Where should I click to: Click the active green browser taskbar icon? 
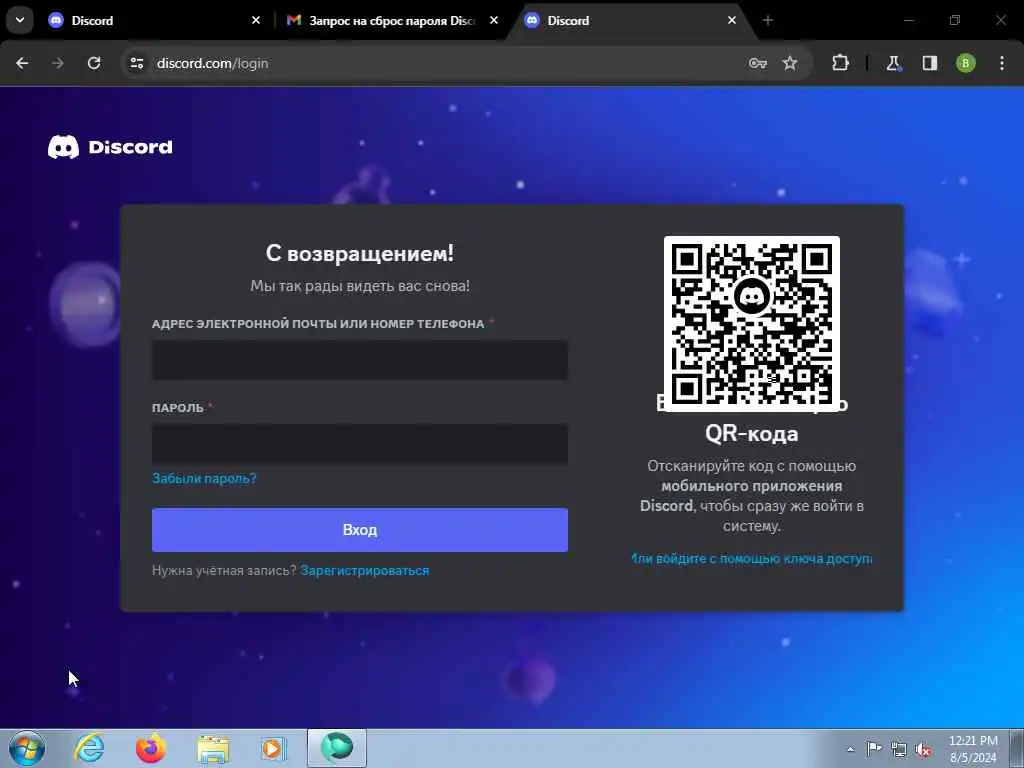[x=337, y=748]
